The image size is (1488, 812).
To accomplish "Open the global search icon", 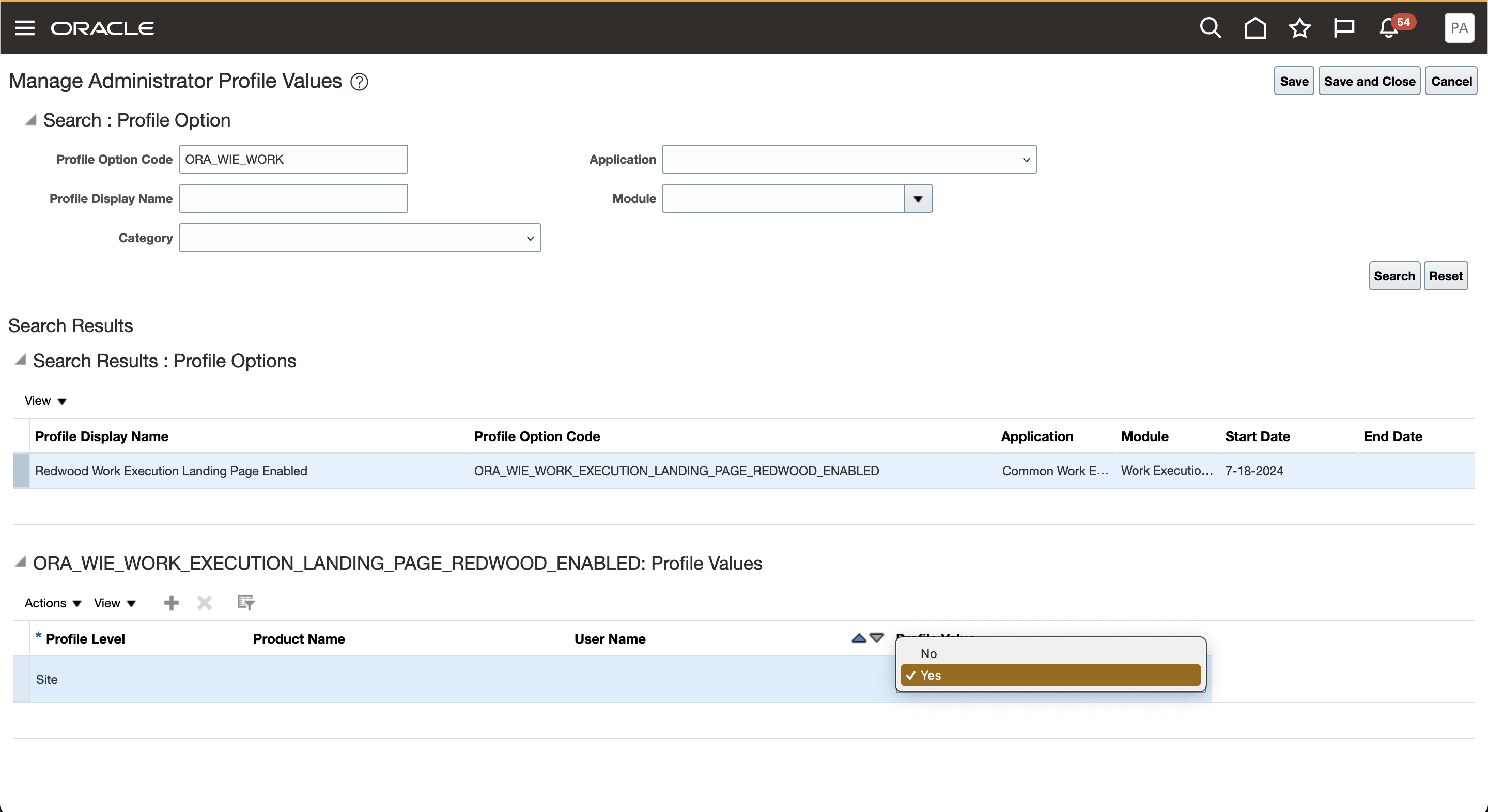I will tap(1210, 28).
